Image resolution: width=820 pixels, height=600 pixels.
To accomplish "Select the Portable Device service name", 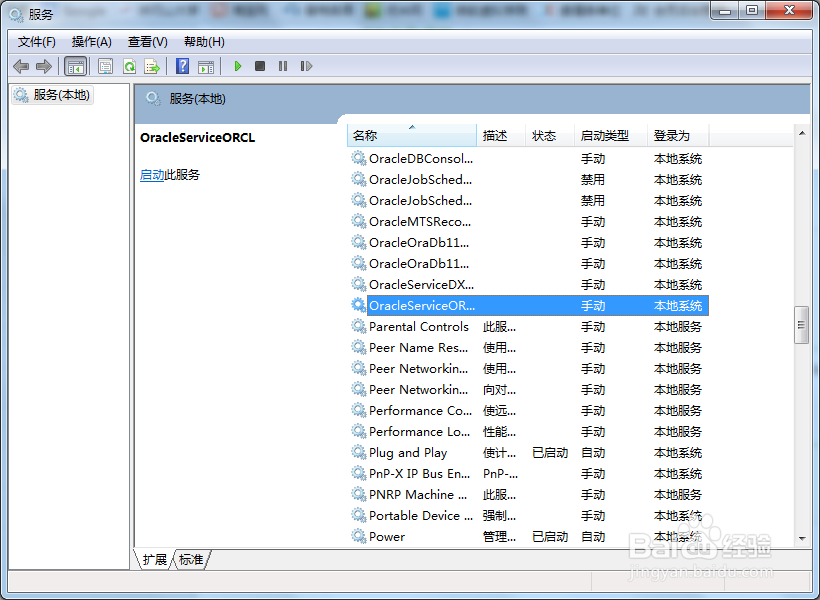I will point(421,515).
